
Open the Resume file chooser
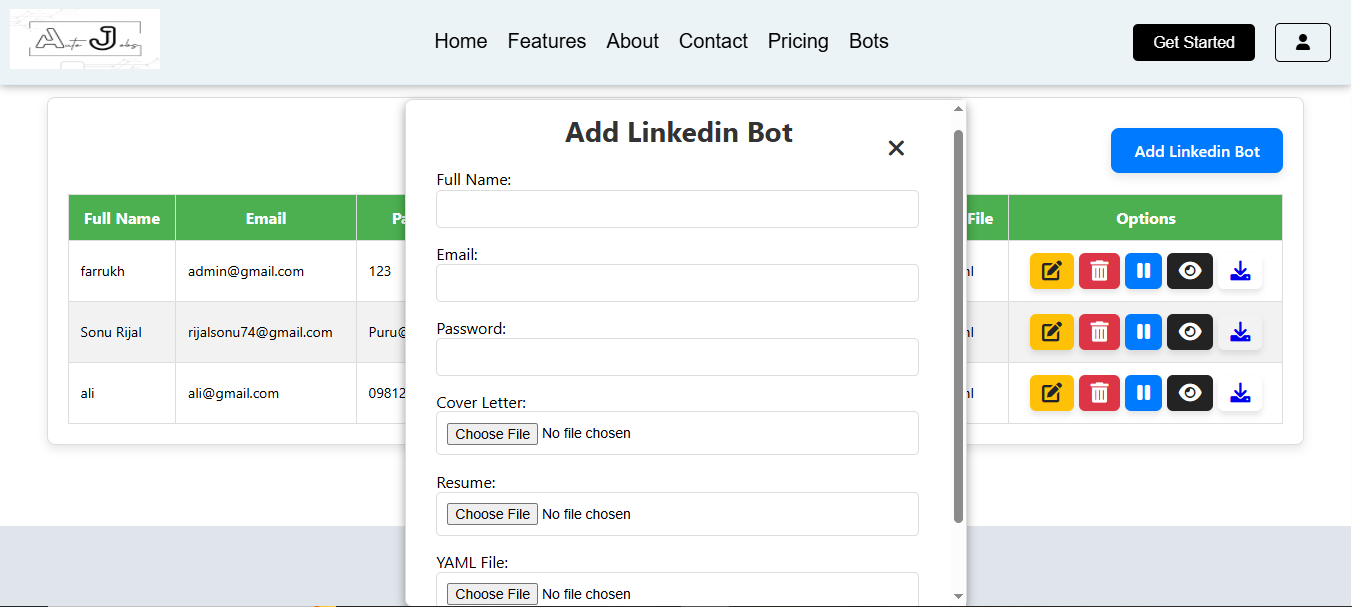492,513
